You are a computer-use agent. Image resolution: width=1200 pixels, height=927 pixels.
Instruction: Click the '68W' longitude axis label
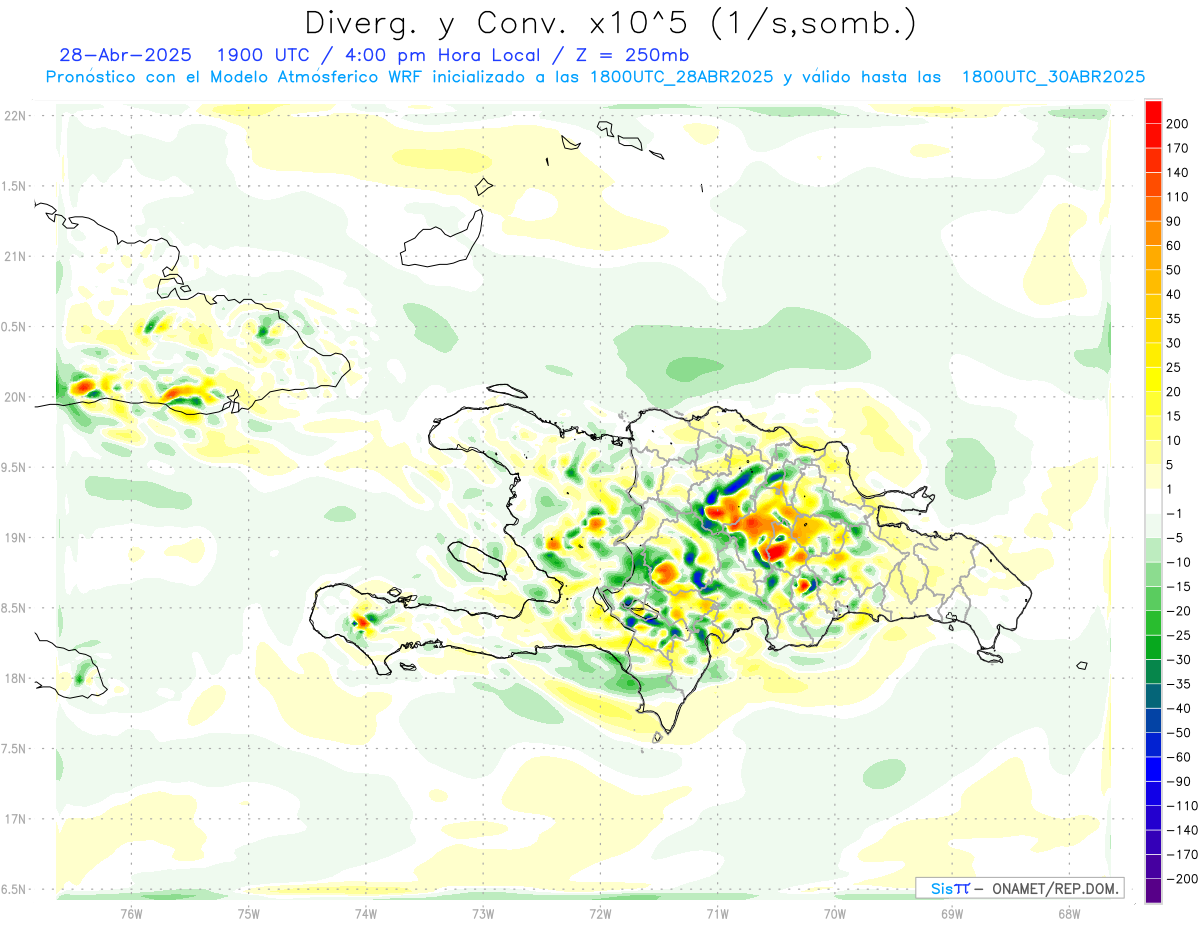[x=1068, y=914]
